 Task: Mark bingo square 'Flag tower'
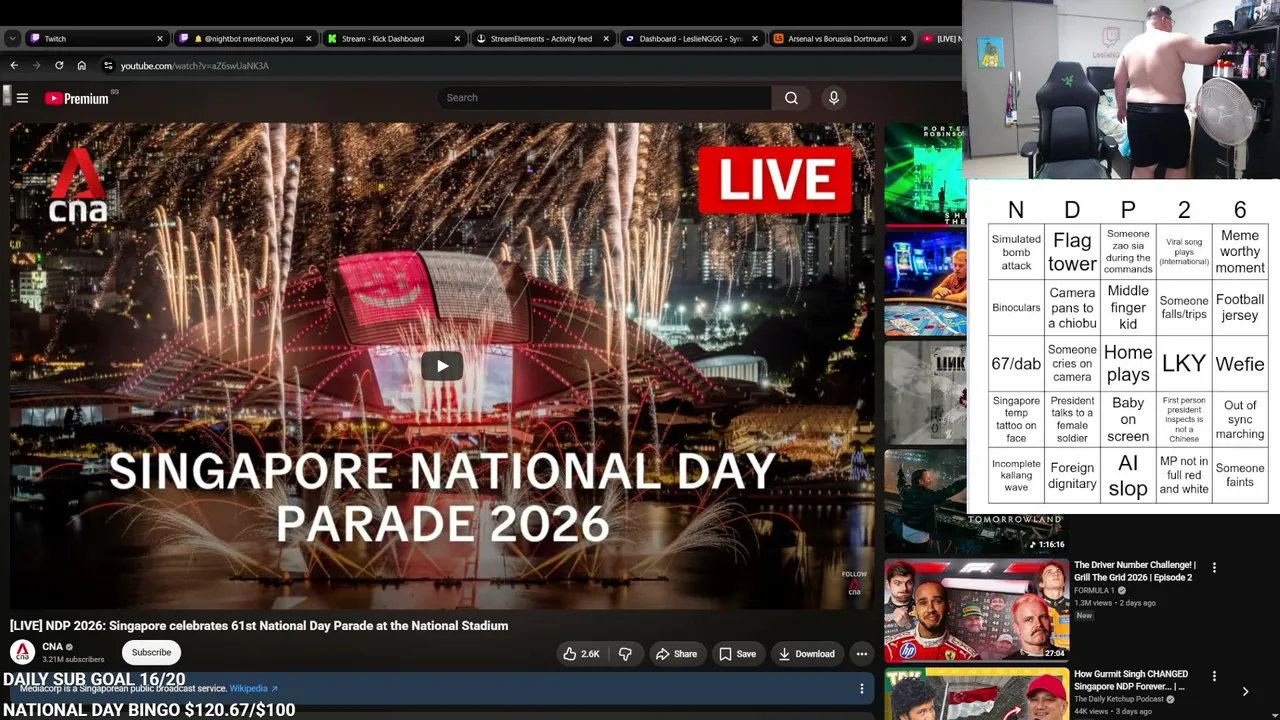click(x=1072, y=252)
